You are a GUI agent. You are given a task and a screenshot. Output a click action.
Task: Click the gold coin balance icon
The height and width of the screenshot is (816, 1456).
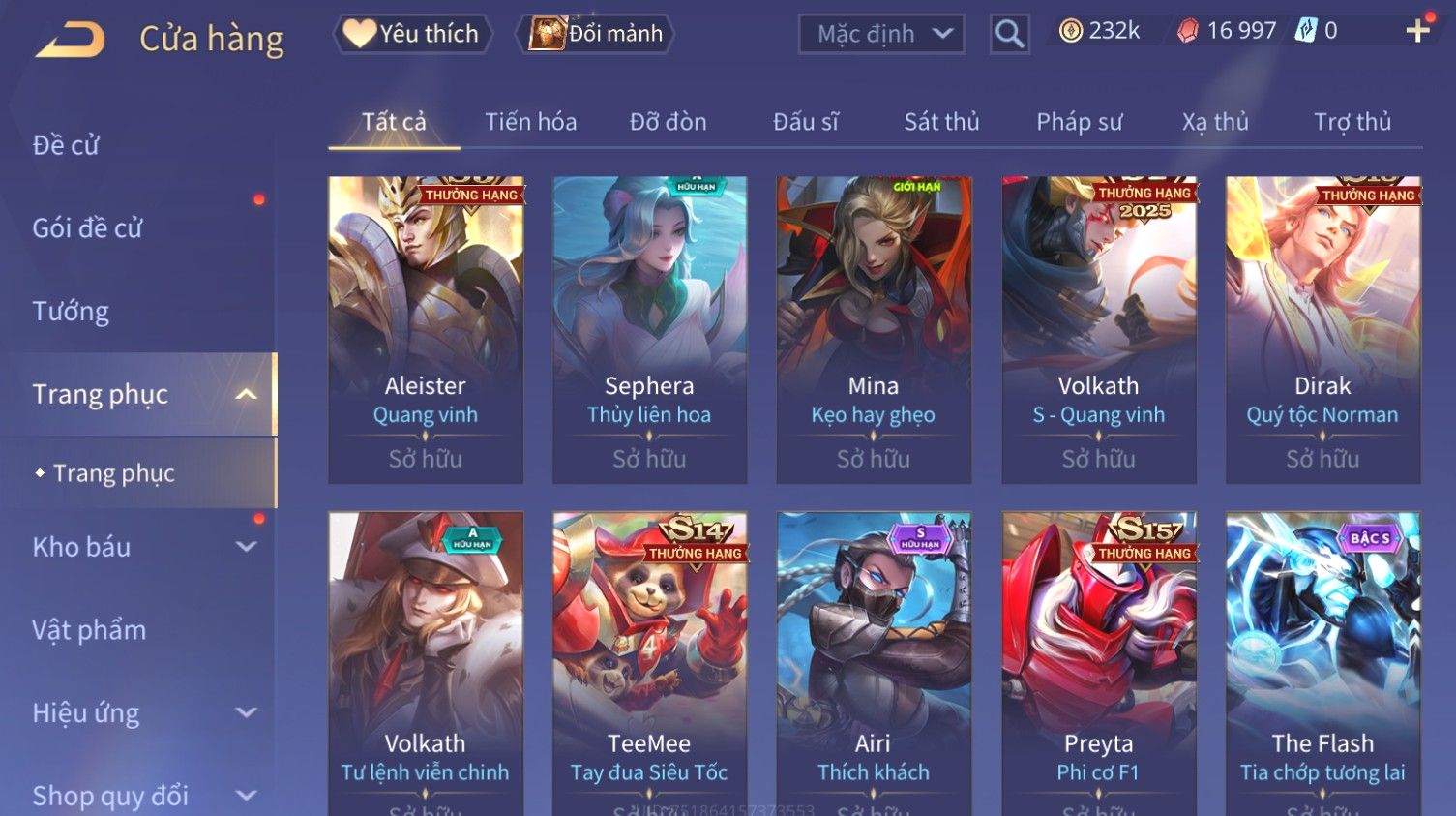(x=1070, y=31)
